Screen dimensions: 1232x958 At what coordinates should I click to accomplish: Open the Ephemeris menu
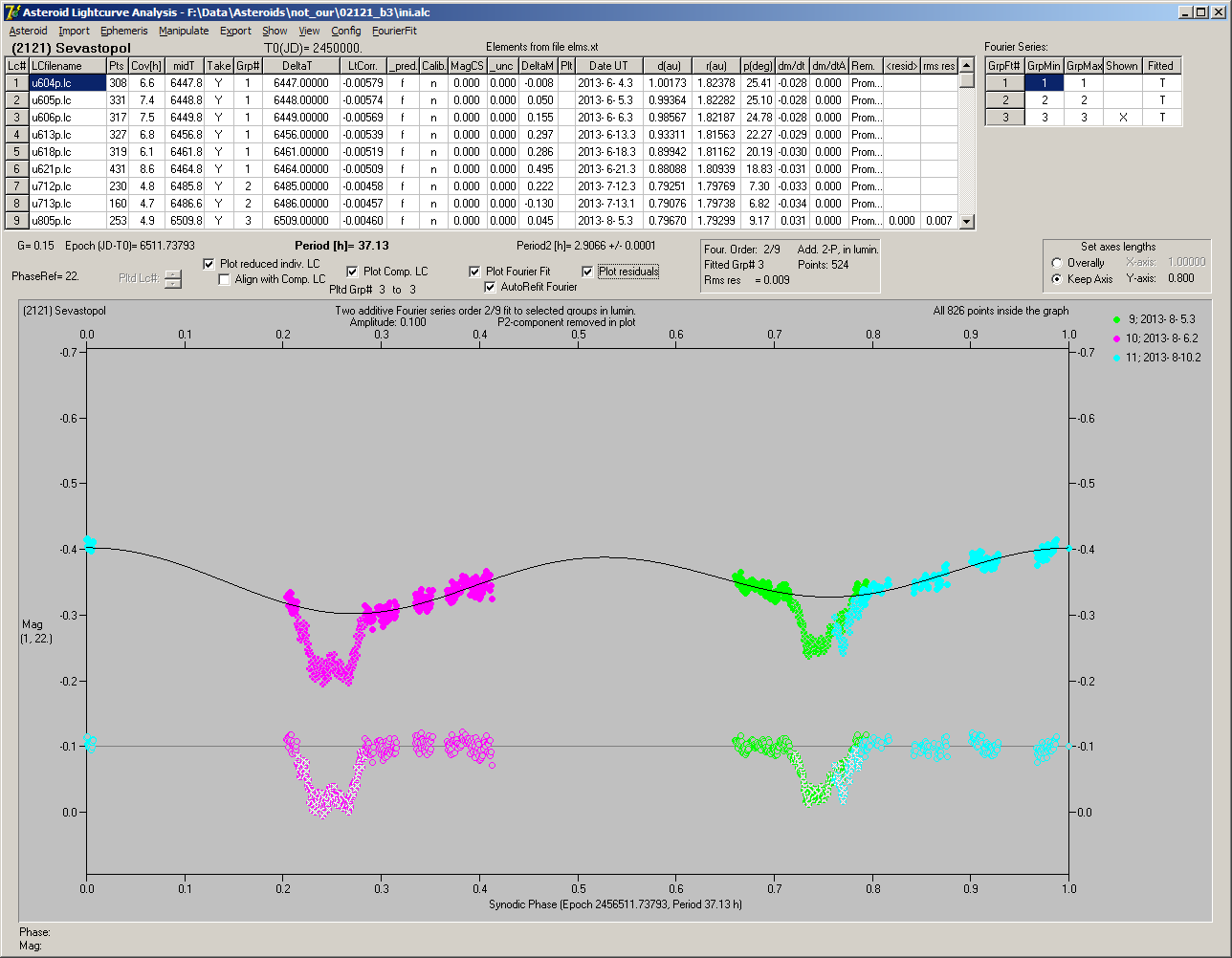123,31
